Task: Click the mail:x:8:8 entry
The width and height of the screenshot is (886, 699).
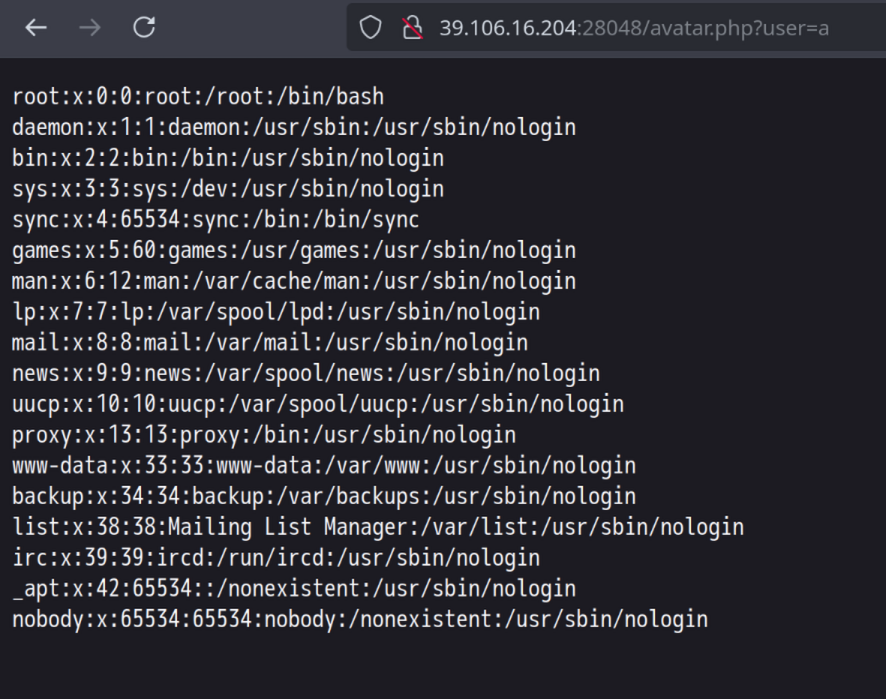Action: [x=270, y=342]
